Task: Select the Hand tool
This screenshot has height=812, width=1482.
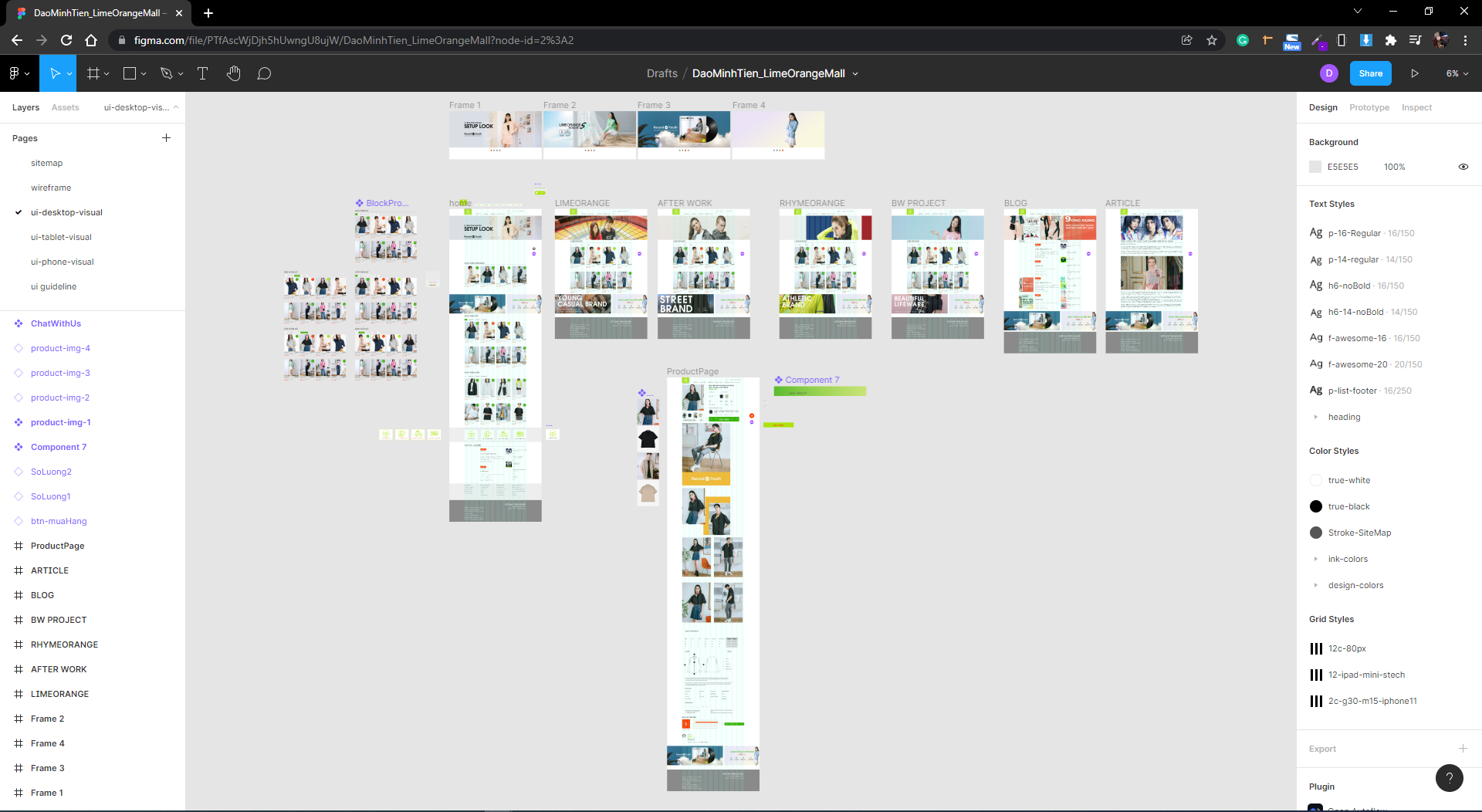Action: click(x=234, y=73)
